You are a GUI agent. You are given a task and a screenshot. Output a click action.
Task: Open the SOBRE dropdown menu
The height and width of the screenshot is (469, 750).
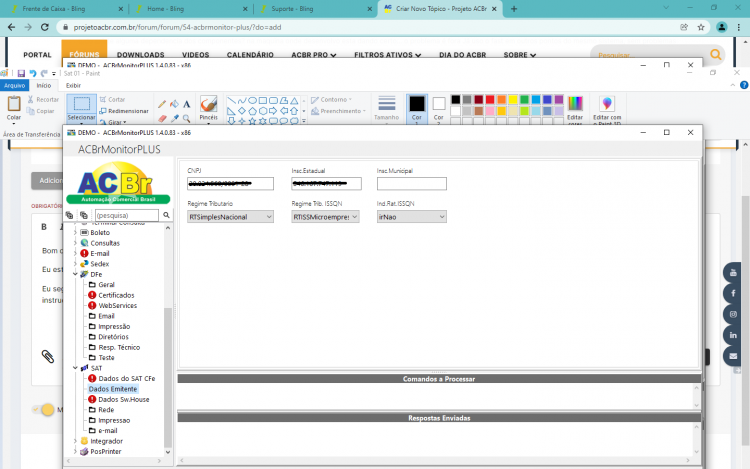click(x=519, y=55)
